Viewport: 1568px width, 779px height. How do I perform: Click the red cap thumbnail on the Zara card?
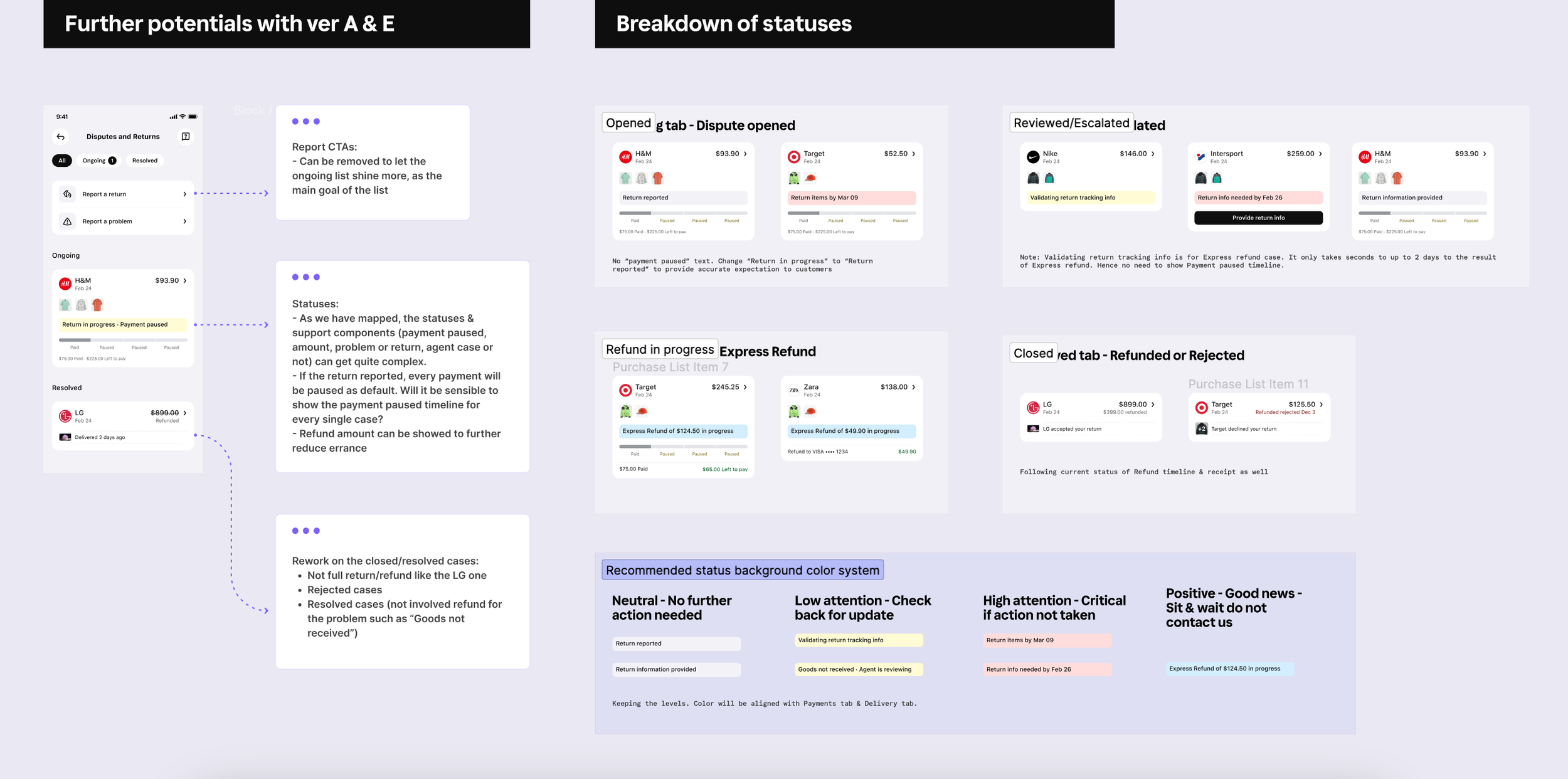point(810,411)
